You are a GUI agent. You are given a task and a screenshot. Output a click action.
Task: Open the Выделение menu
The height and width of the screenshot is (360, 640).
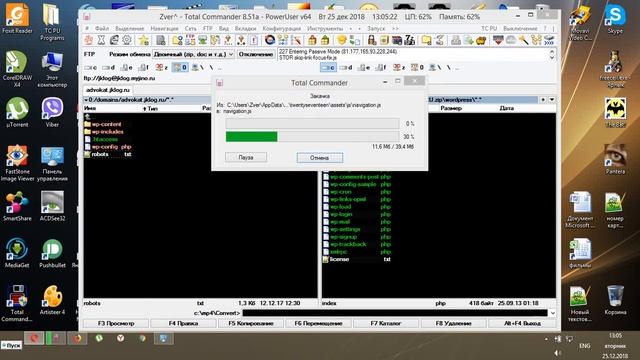click(x=129, y=29)
